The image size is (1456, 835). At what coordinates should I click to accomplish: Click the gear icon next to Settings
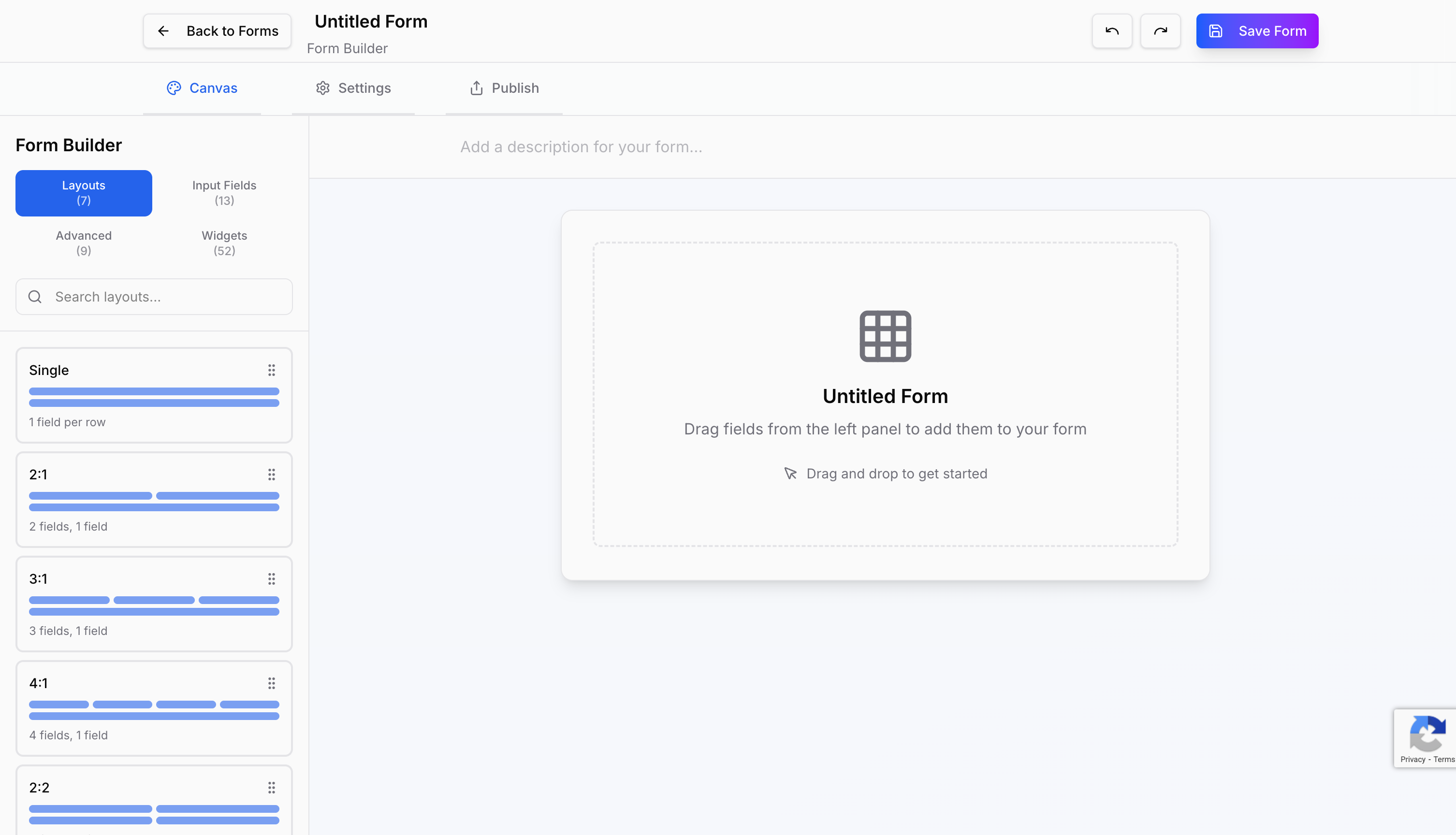pos(323,88)
